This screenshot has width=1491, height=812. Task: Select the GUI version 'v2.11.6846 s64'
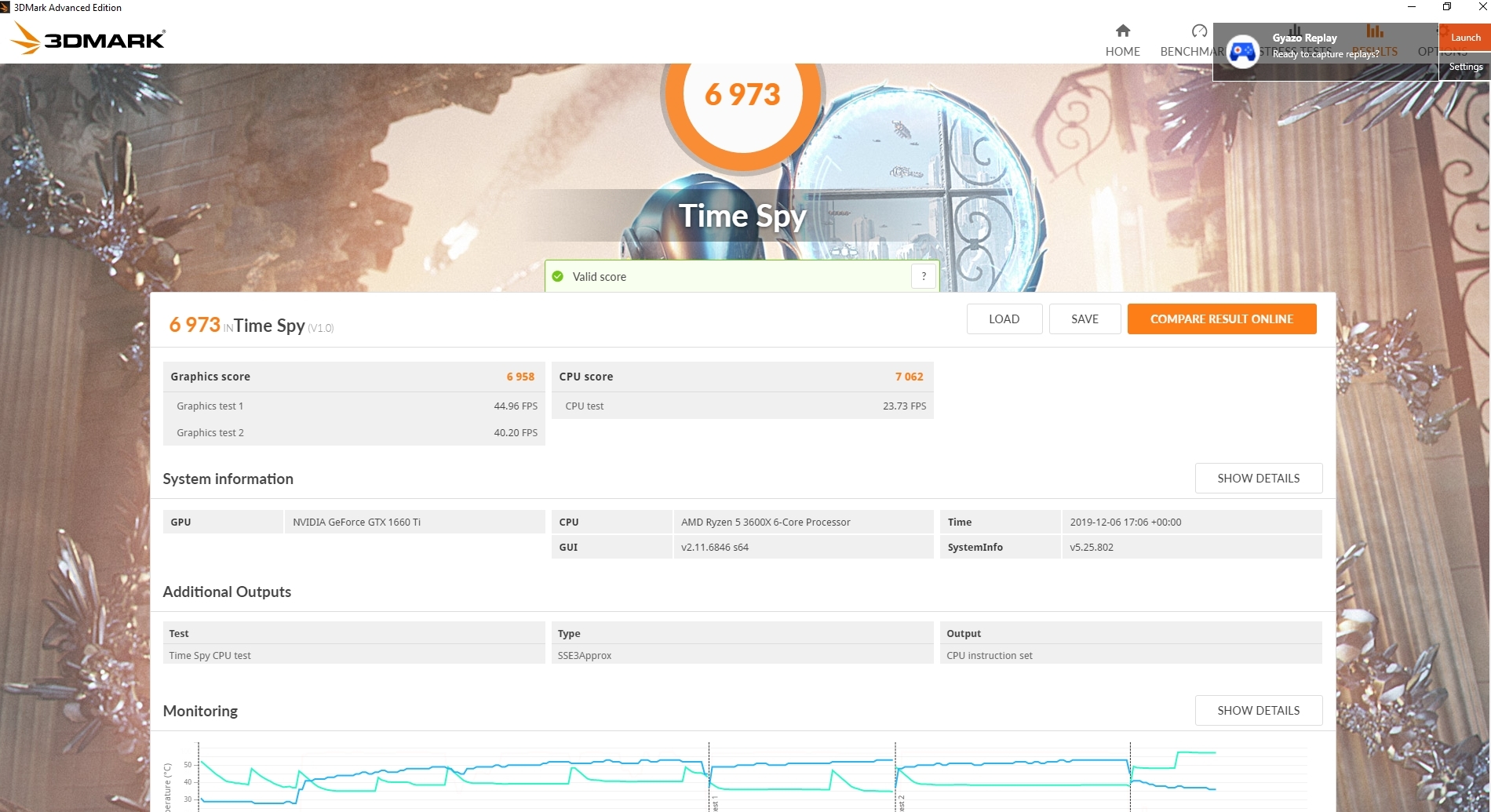[x=715, y=547]
